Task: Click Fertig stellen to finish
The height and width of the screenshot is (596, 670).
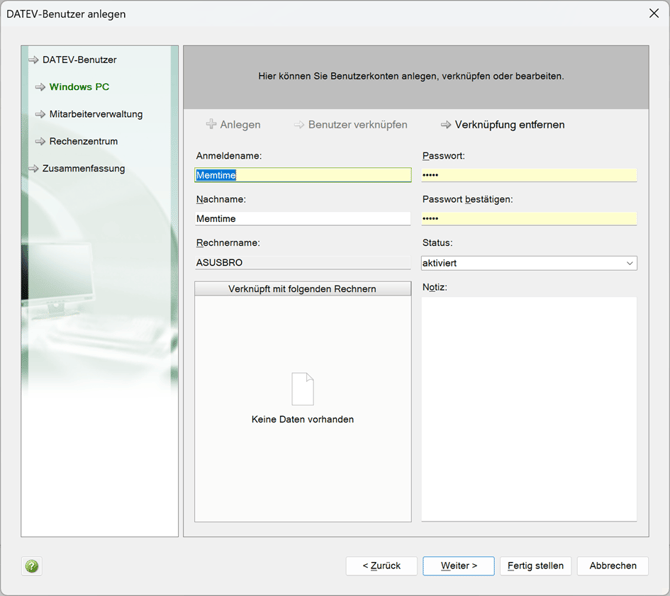Action: 535,566
